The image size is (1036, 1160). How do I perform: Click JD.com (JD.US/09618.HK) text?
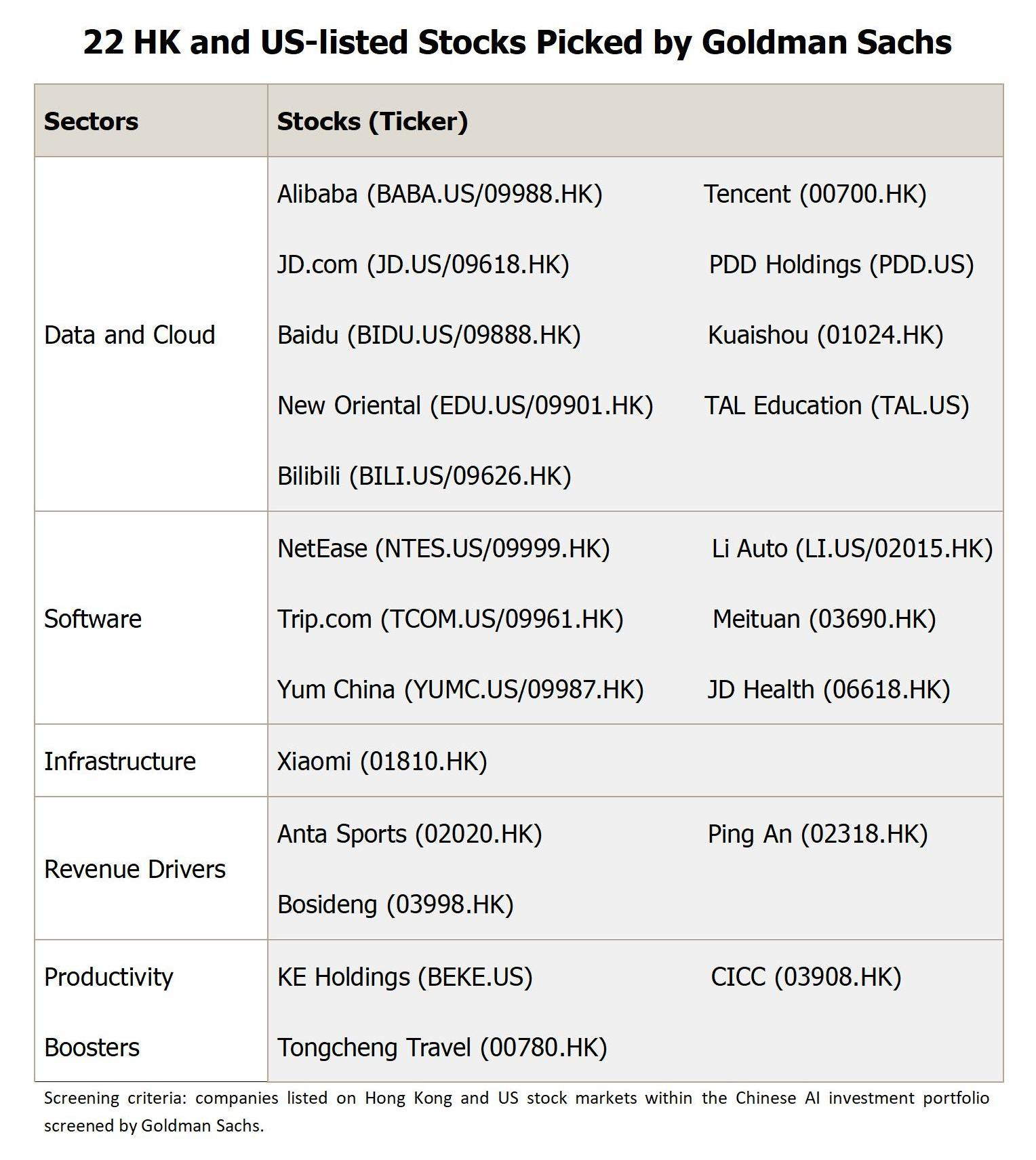pos(423,265)
